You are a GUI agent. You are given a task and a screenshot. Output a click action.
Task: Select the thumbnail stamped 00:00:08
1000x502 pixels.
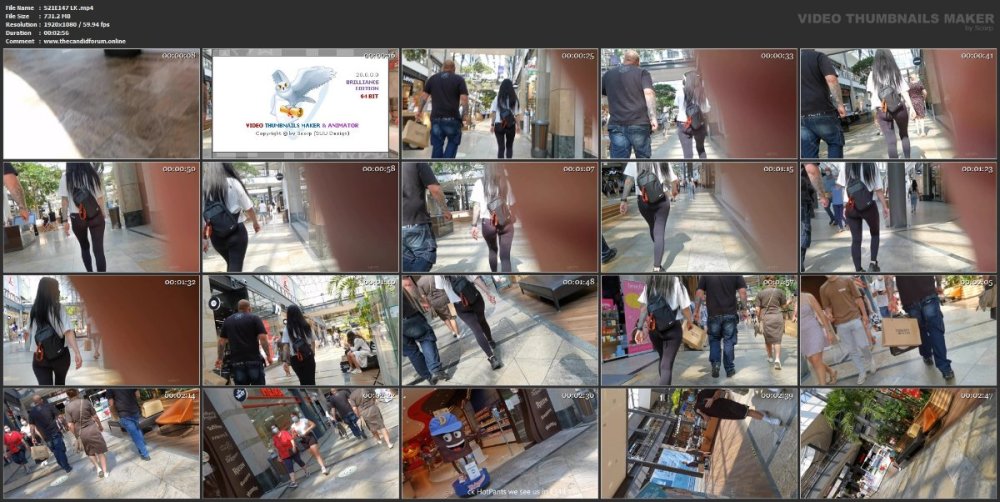(101, 104)
